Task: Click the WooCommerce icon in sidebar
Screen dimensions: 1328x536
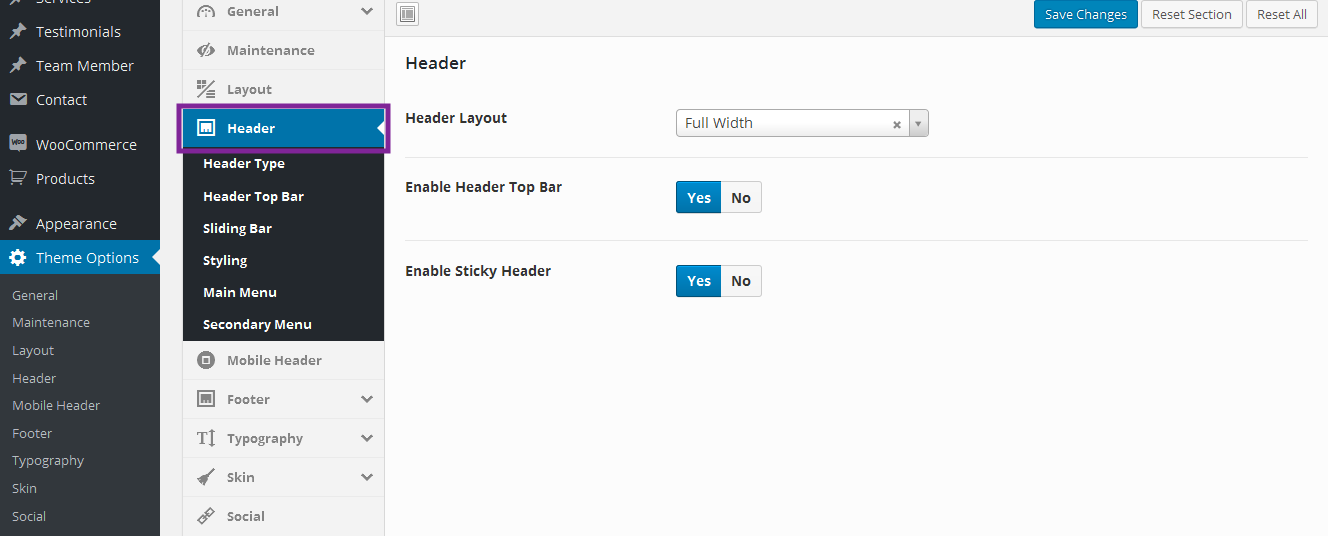Action: pyautogui.click(x=18, y=144)
